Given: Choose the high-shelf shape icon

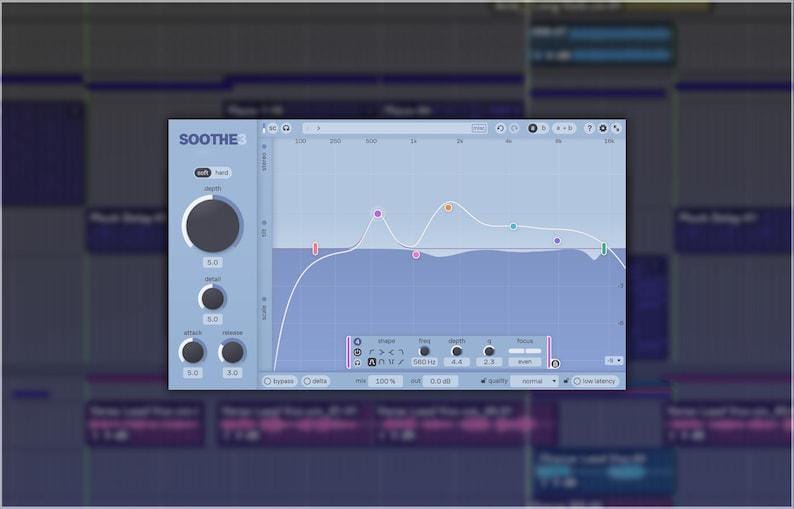Looking at the screenshot, I should point(391,352).
